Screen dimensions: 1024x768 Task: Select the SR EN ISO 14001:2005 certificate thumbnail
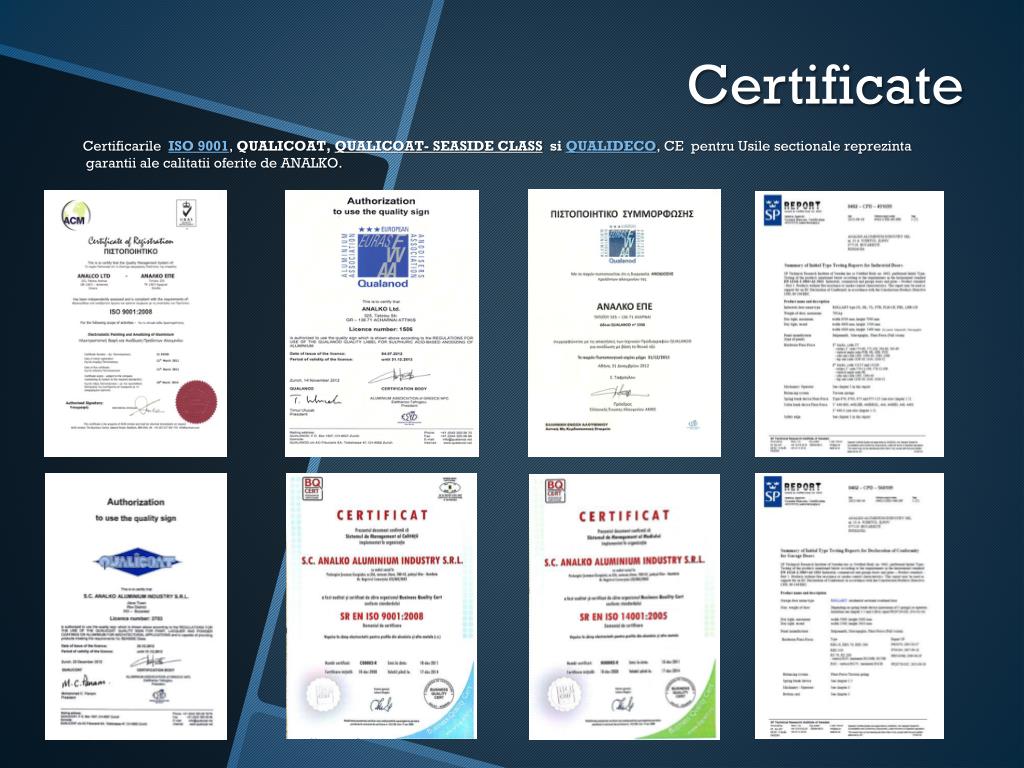(x=624, y=607)
